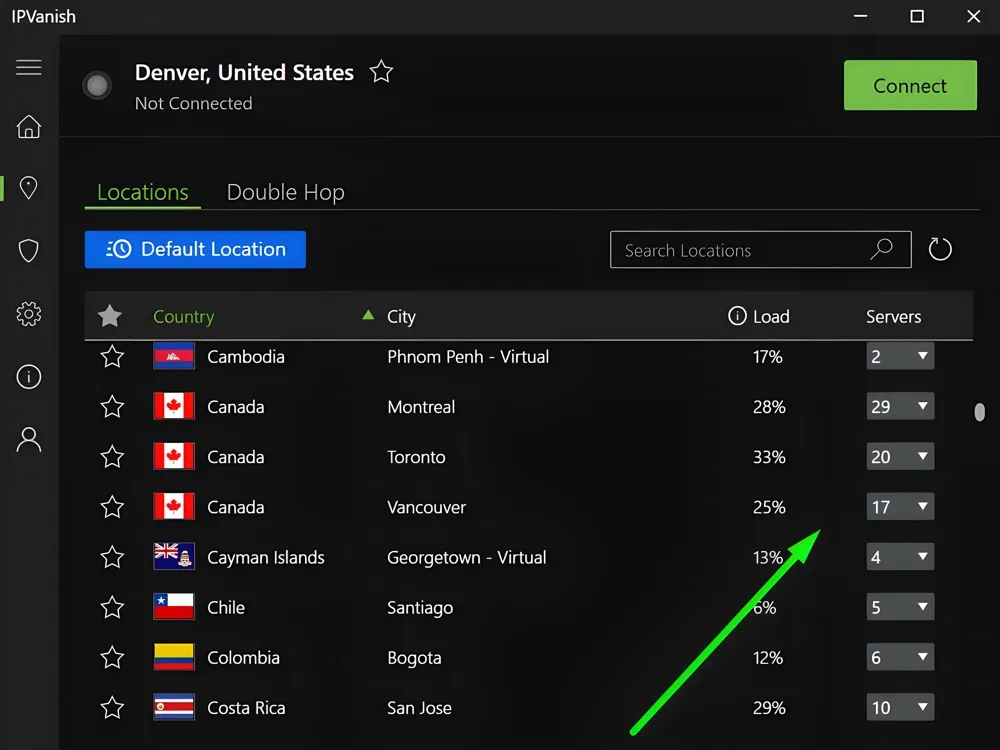Click the Canada flag for Montreal
This screenshot has height=750, width=1000.
tap(174, 406)
